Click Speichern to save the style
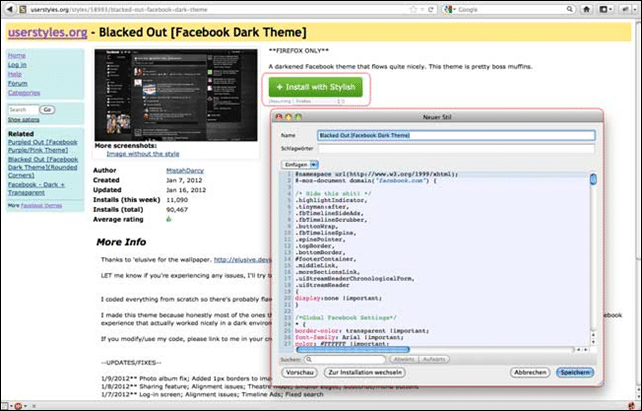The image size is (642, 411). click(x=575, y=373)
